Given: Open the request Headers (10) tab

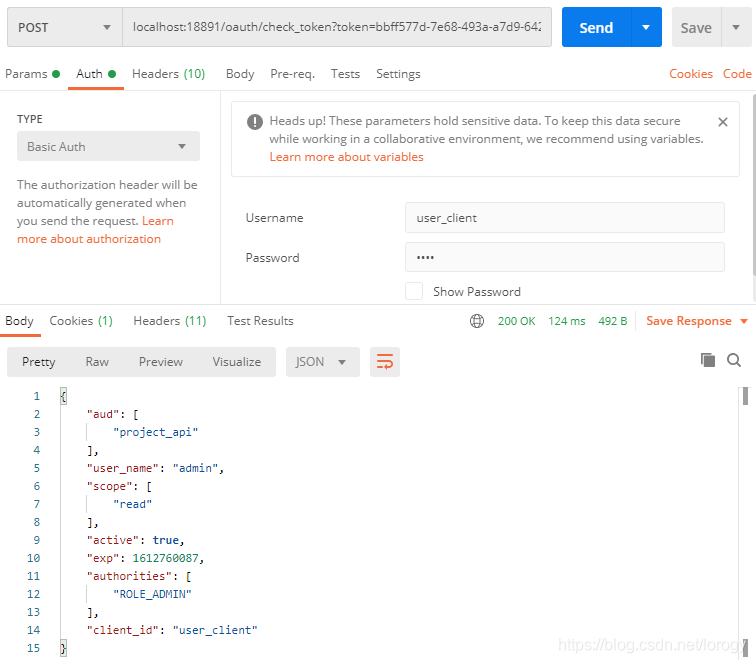Looking at the screenshot, I should pos(168,74).
